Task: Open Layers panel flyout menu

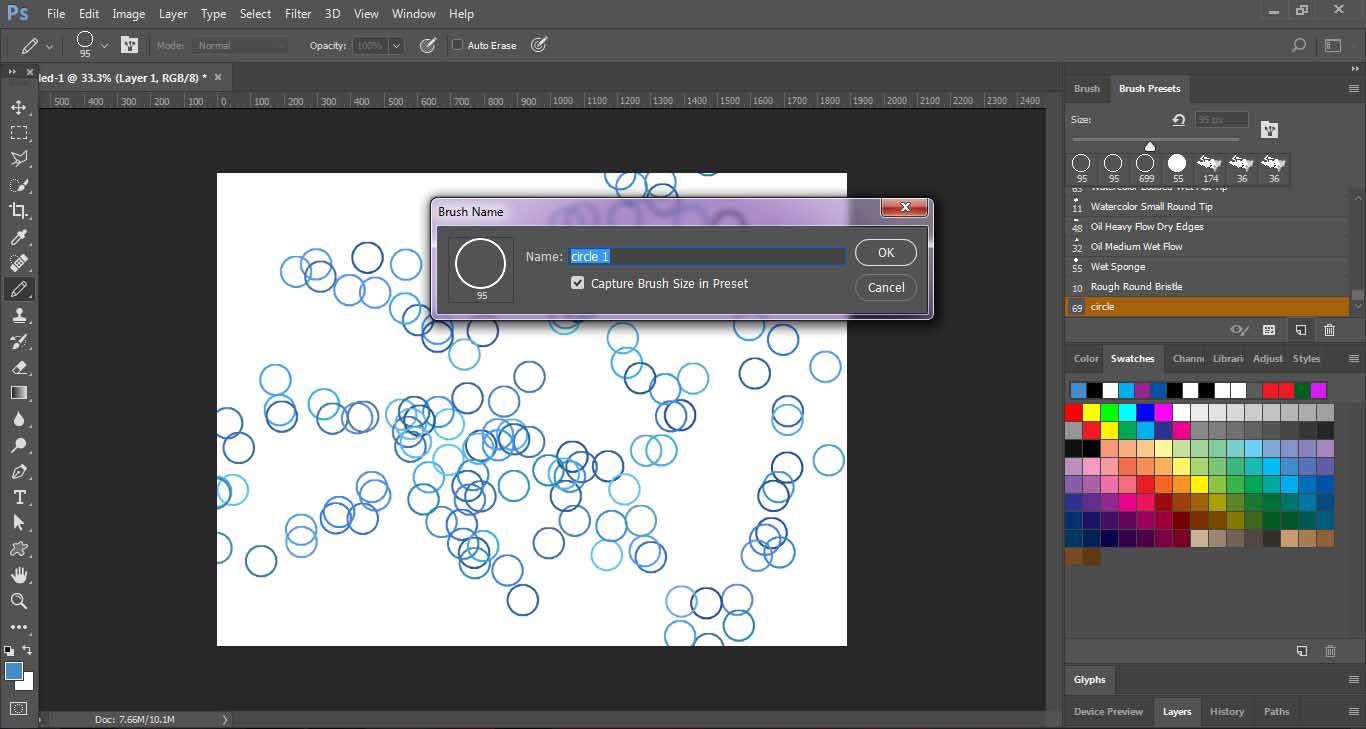Action: pos(1353,712)
